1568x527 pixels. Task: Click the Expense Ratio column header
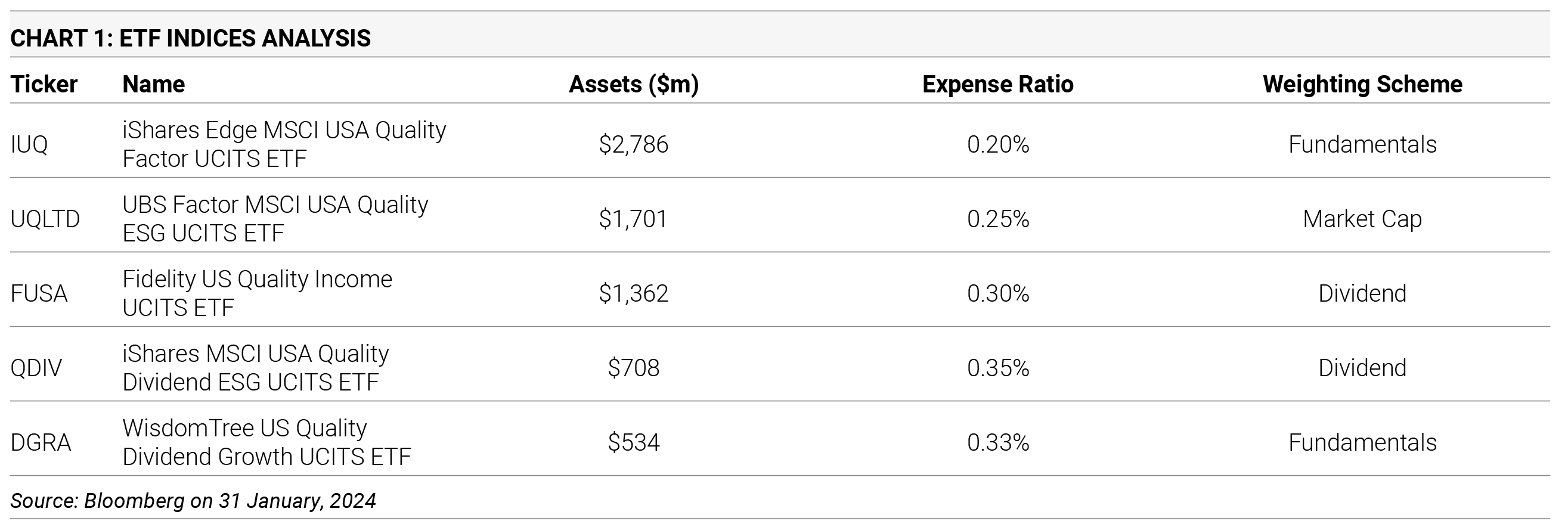(x=997, y=84)
